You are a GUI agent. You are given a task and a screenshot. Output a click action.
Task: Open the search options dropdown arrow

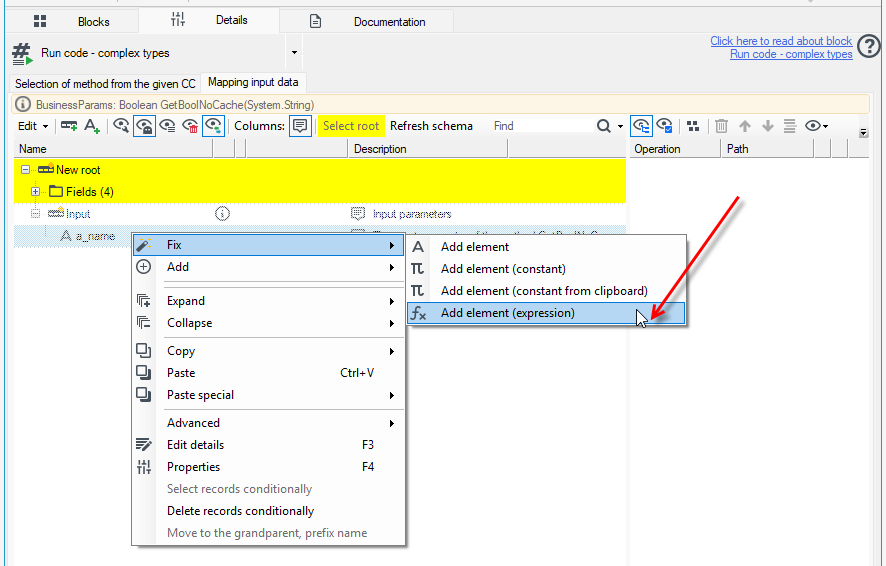point(620,126)
